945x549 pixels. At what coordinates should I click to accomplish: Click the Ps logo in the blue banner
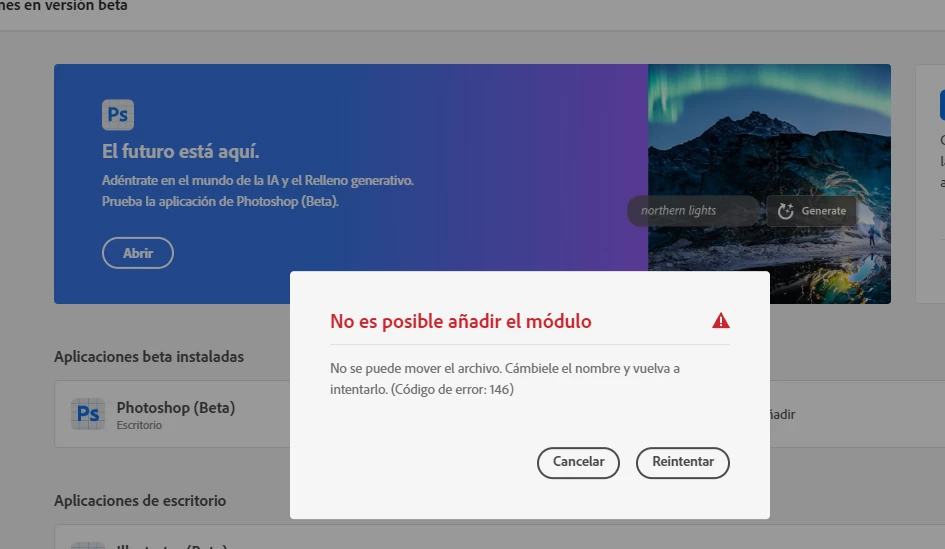point(118,115)
